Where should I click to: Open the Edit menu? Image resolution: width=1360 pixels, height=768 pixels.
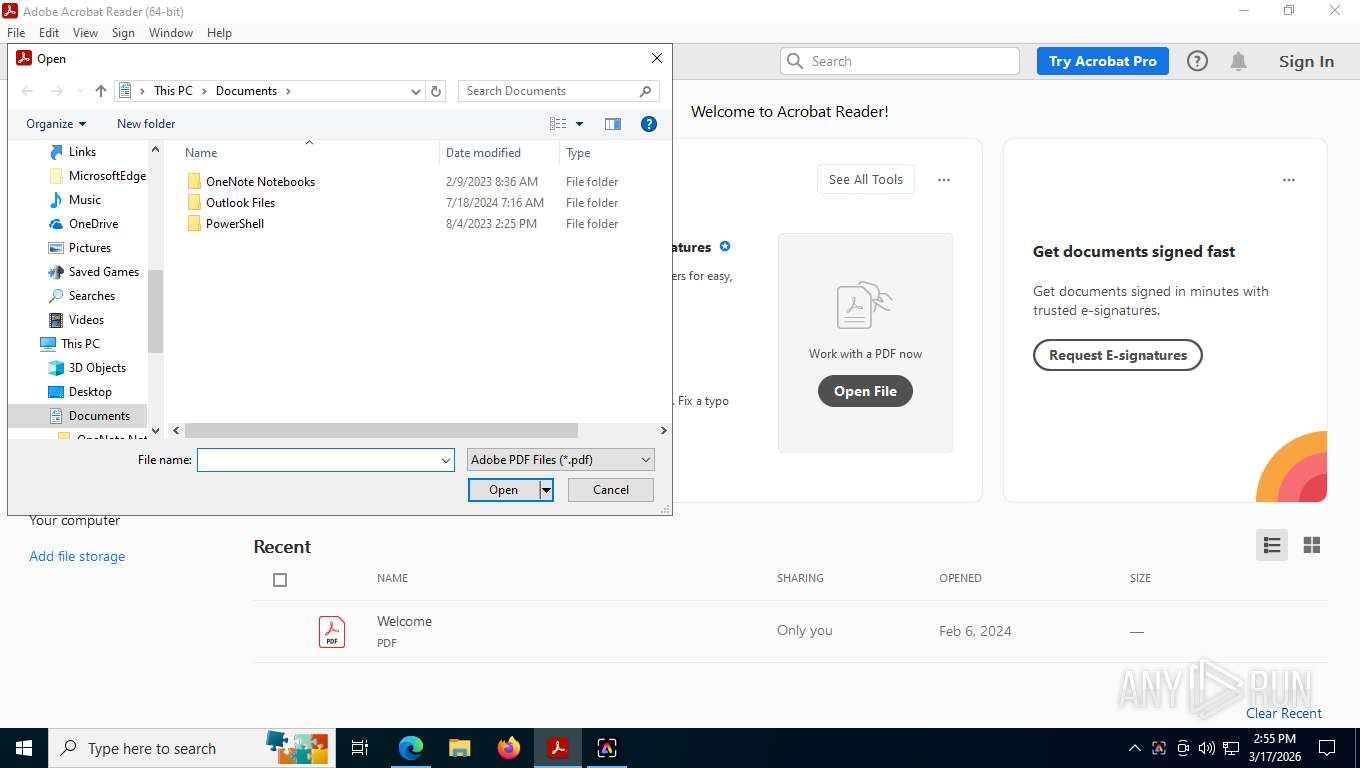point(49,33)
